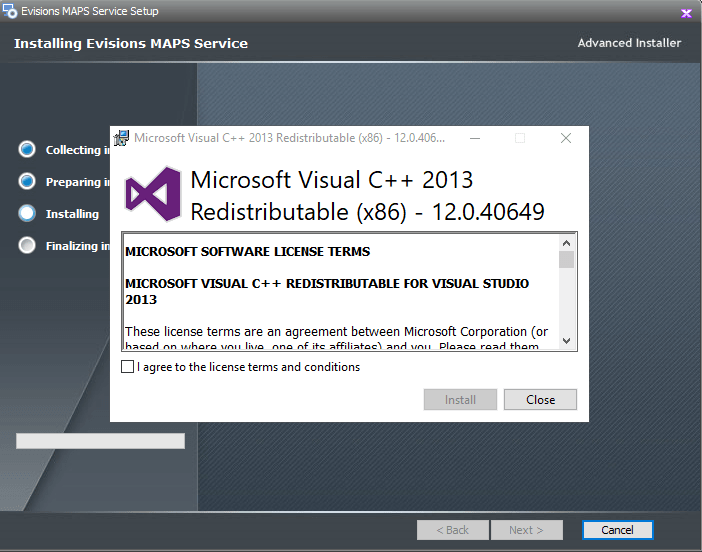The width and height of the screenshot is (702, 552).
Task: Click the Advanced Installer label
Action: [x=629, y=43]
